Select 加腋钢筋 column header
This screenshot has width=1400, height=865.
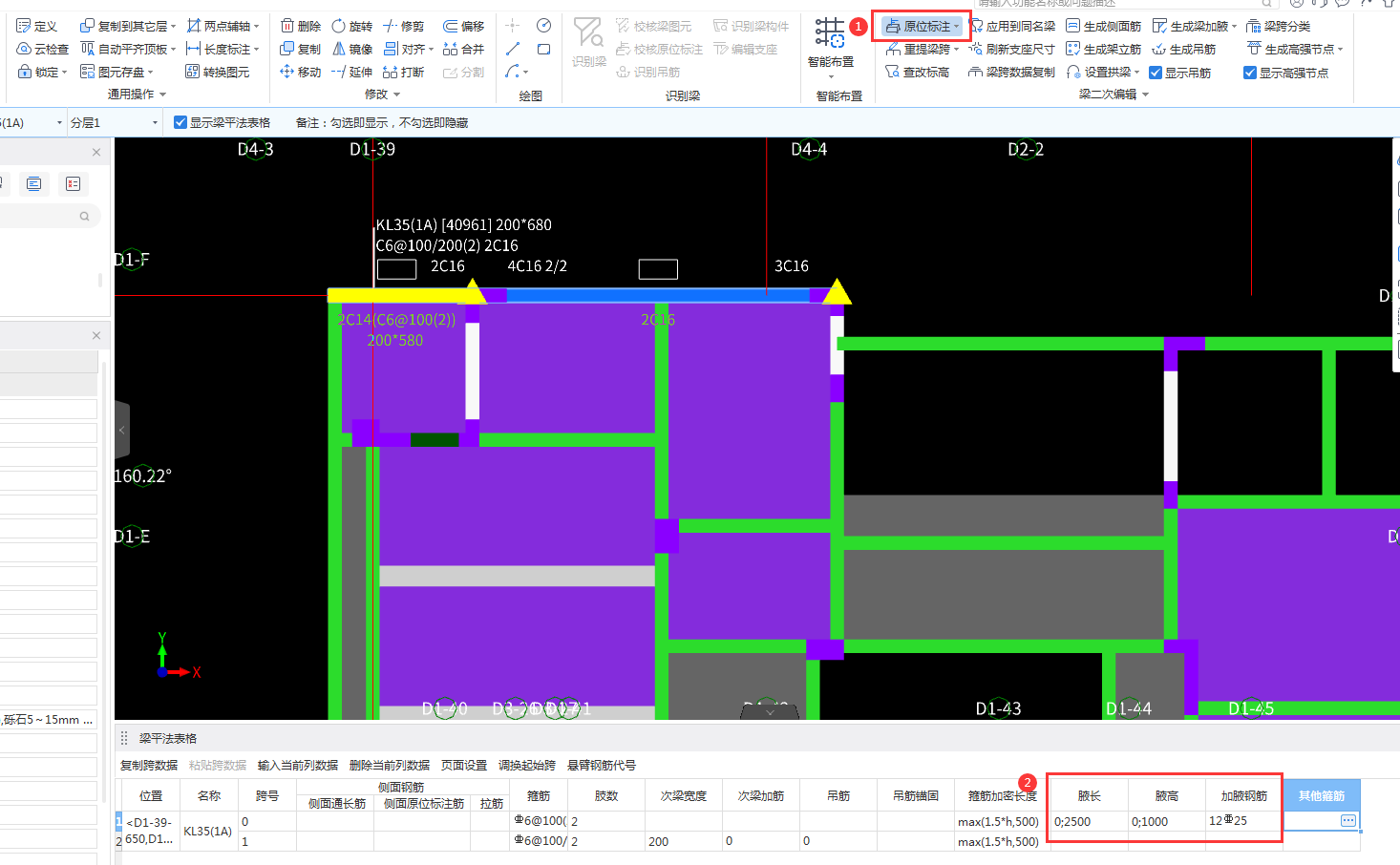point(1243,795)
